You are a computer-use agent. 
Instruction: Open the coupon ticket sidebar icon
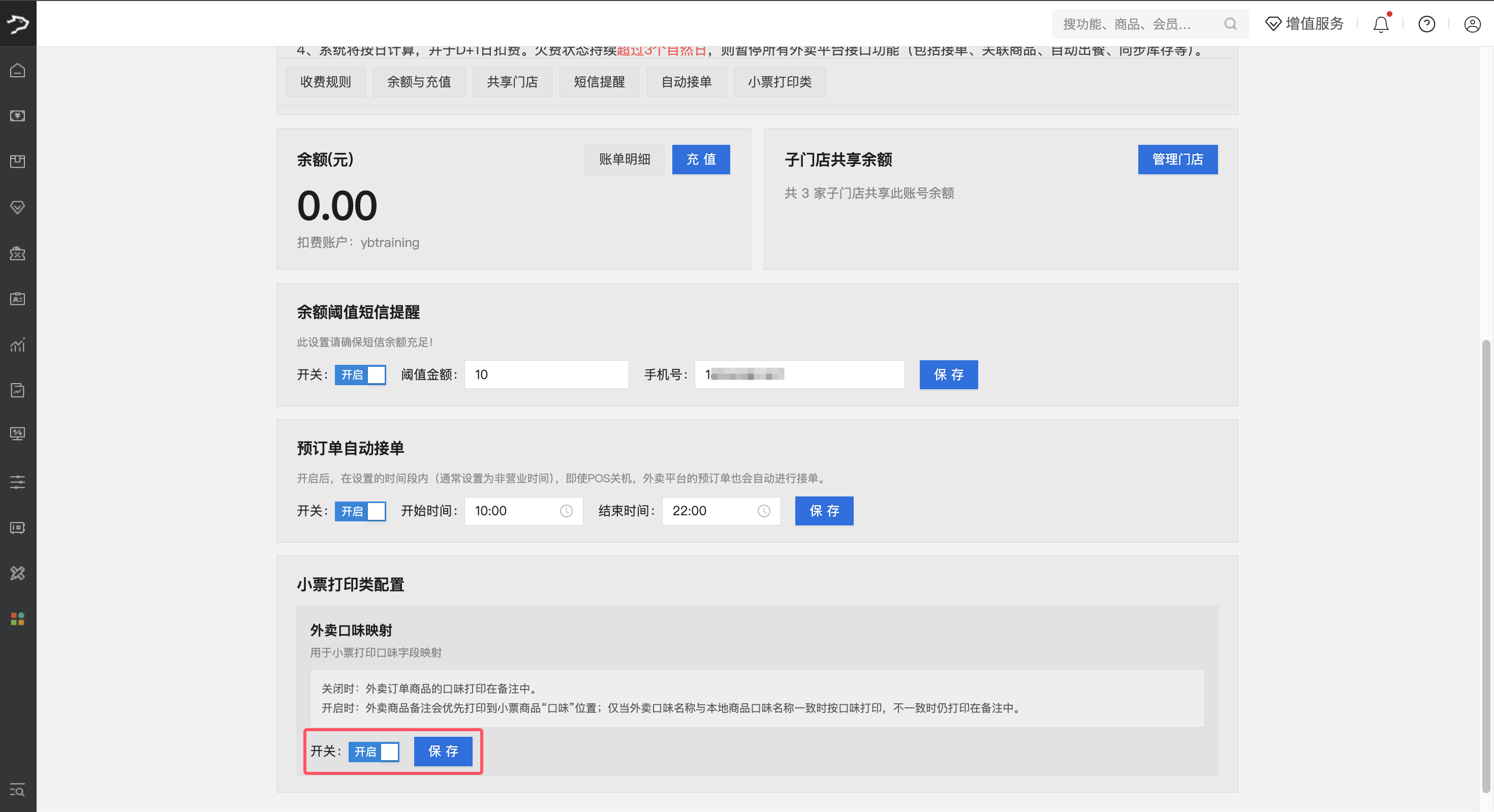coord(17,254)
